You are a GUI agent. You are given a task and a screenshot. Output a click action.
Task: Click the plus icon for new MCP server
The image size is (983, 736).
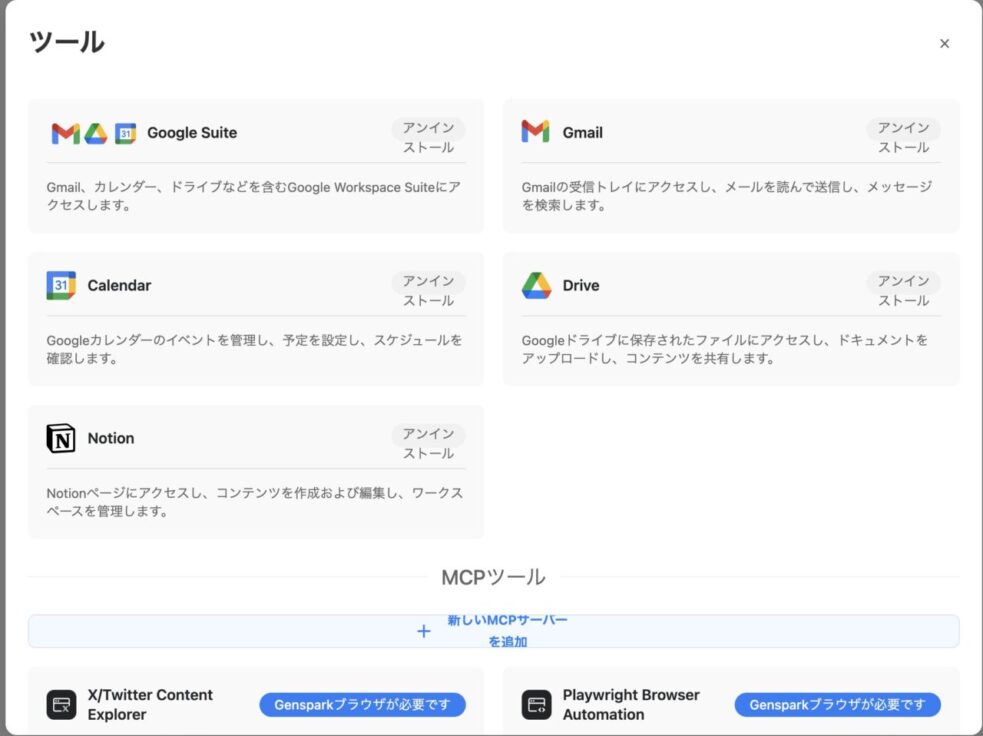click(x=423, y=631)
